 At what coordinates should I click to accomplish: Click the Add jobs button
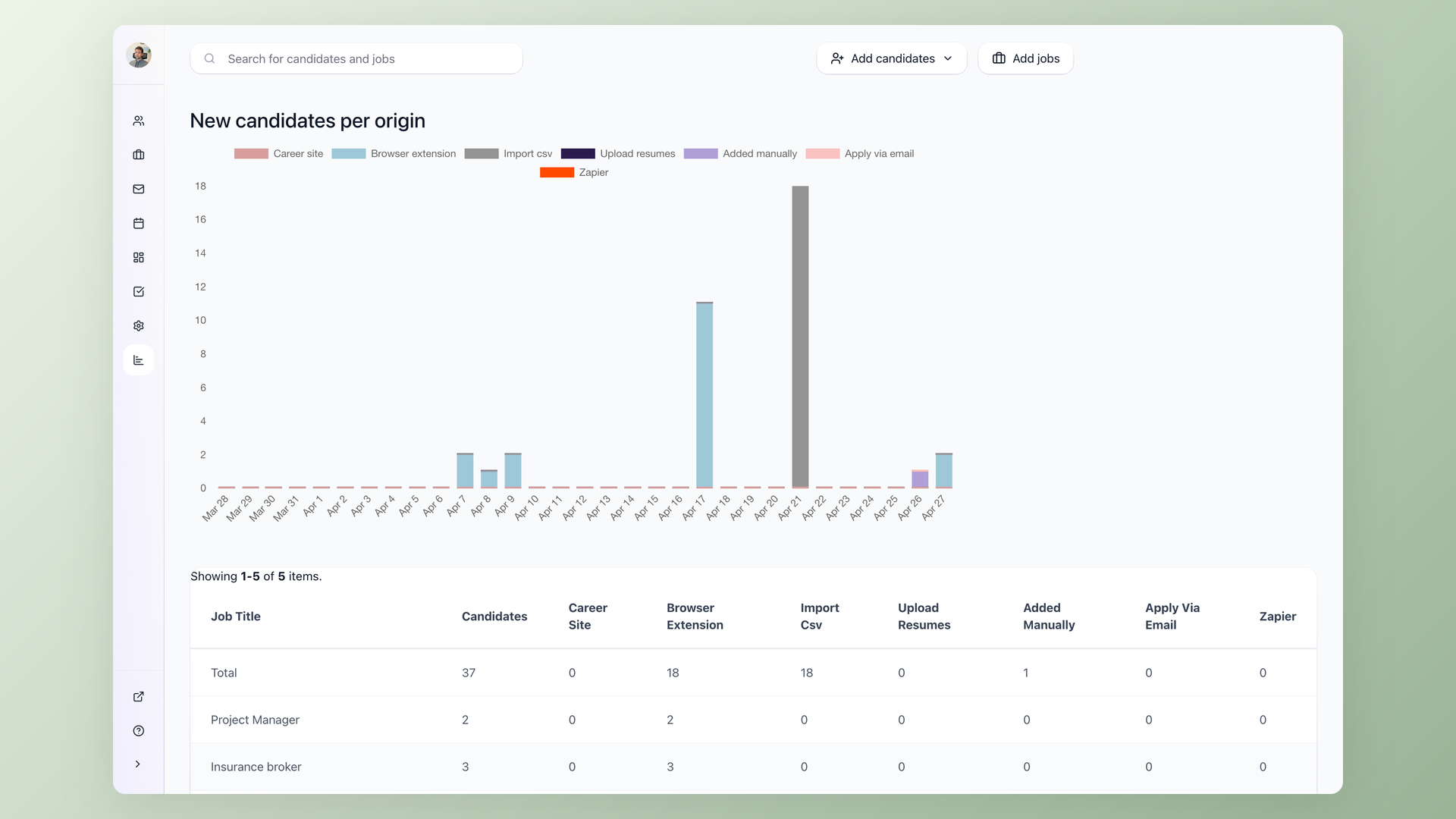coord(1025,58)
